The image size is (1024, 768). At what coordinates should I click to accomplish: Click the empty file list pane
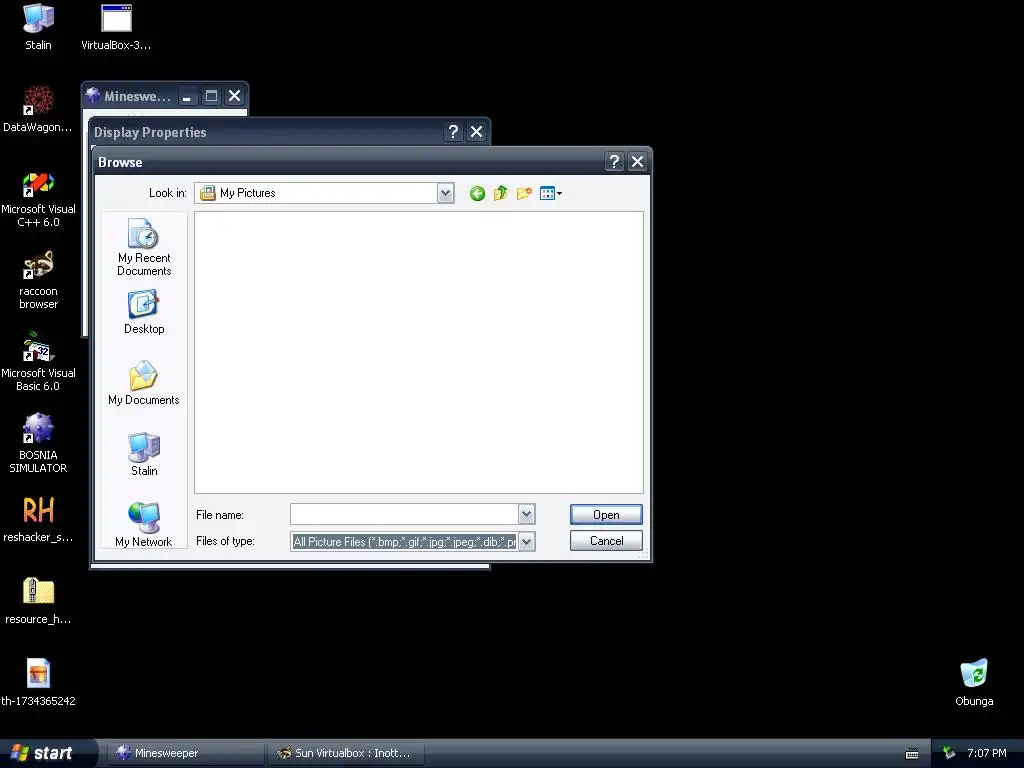click(x=419, y=353)
